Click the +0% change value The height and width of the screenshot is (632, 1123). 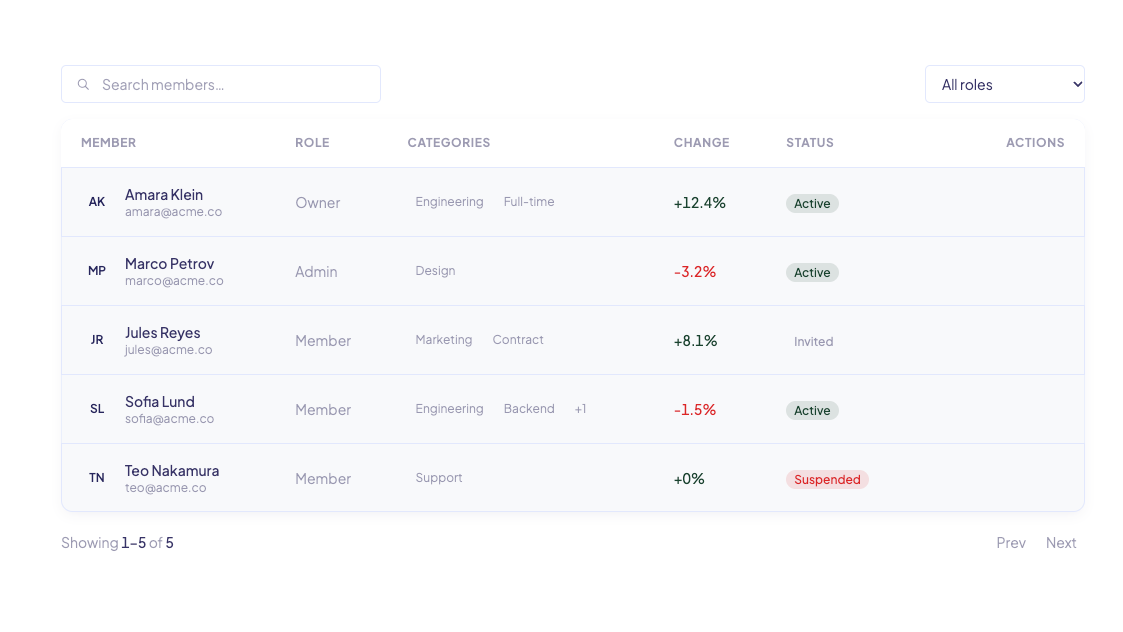[689, 479]
